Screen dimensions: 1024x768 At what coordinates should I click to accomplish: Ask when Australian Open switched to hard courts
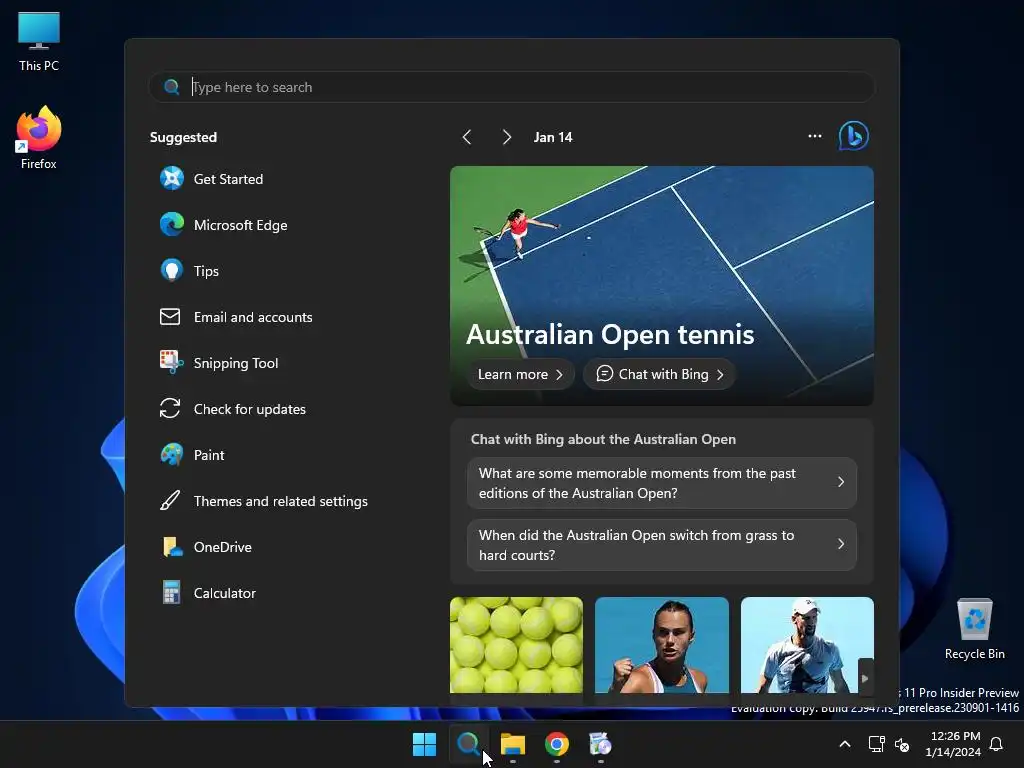tap(662, 545)
